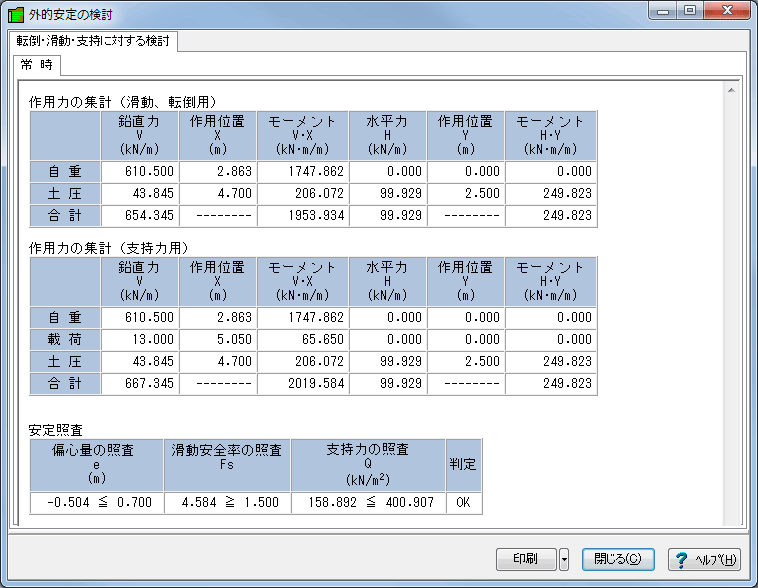This screenshot has height=588, width=758.
Task: Click the eccentricity result -0.504 ≦ 0.700
Action: [97, 503]
